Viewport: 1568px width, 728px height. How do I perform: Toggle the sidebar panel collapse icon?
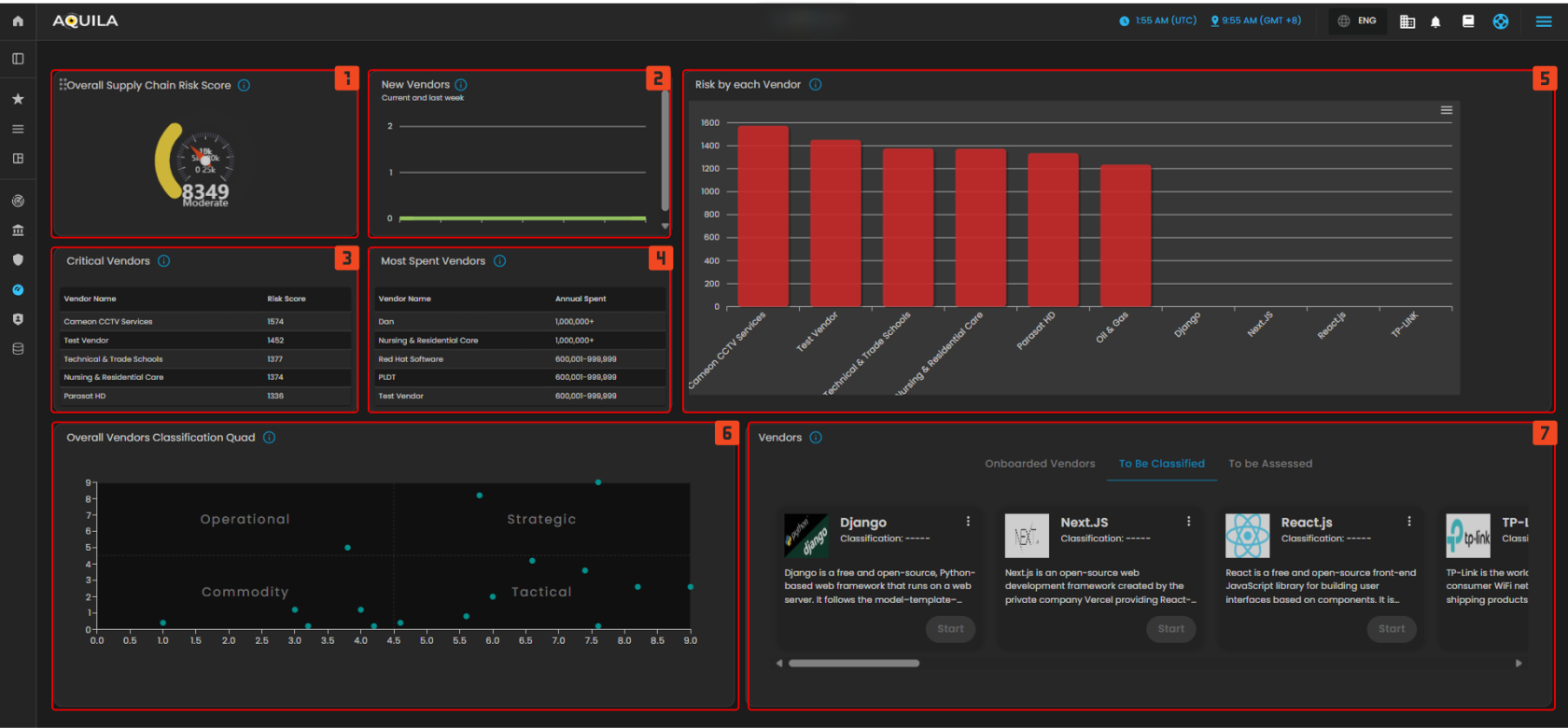point(18,59)
